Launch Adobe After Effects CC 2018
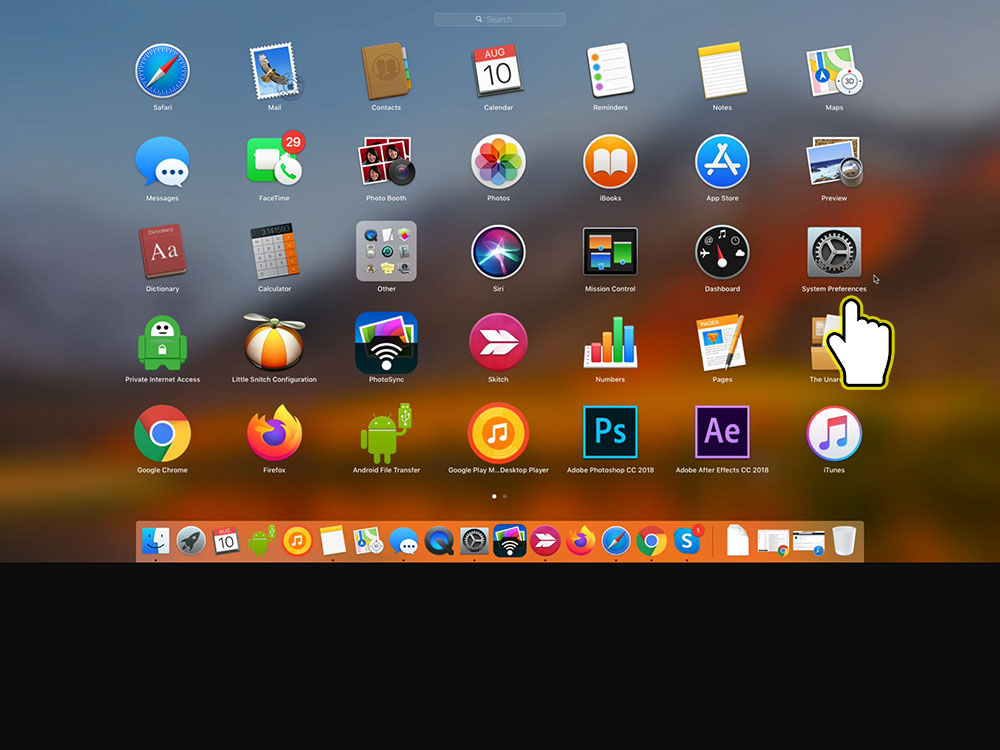 click(x=722, y=432)
